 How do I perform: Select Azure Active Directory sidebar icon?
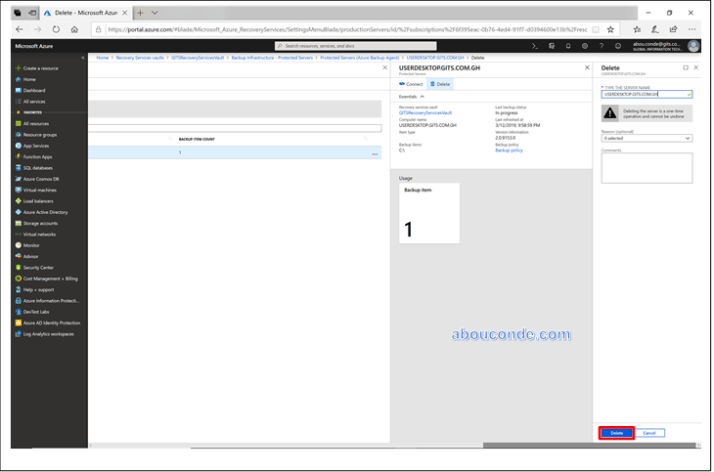pyautogui.click(x=17, y=212)
